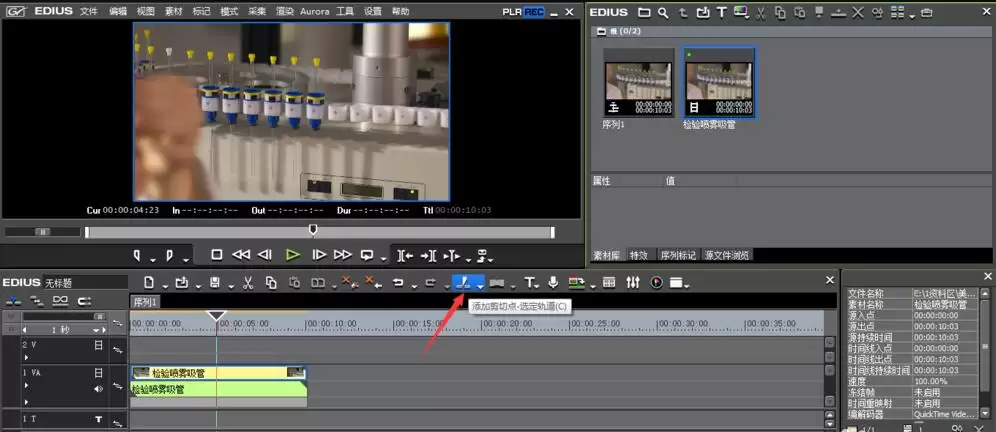Click the default transition icon in timeline toolbar
Image resolution: width=996 pixels, height=432 pixels.
coord(497,283)
